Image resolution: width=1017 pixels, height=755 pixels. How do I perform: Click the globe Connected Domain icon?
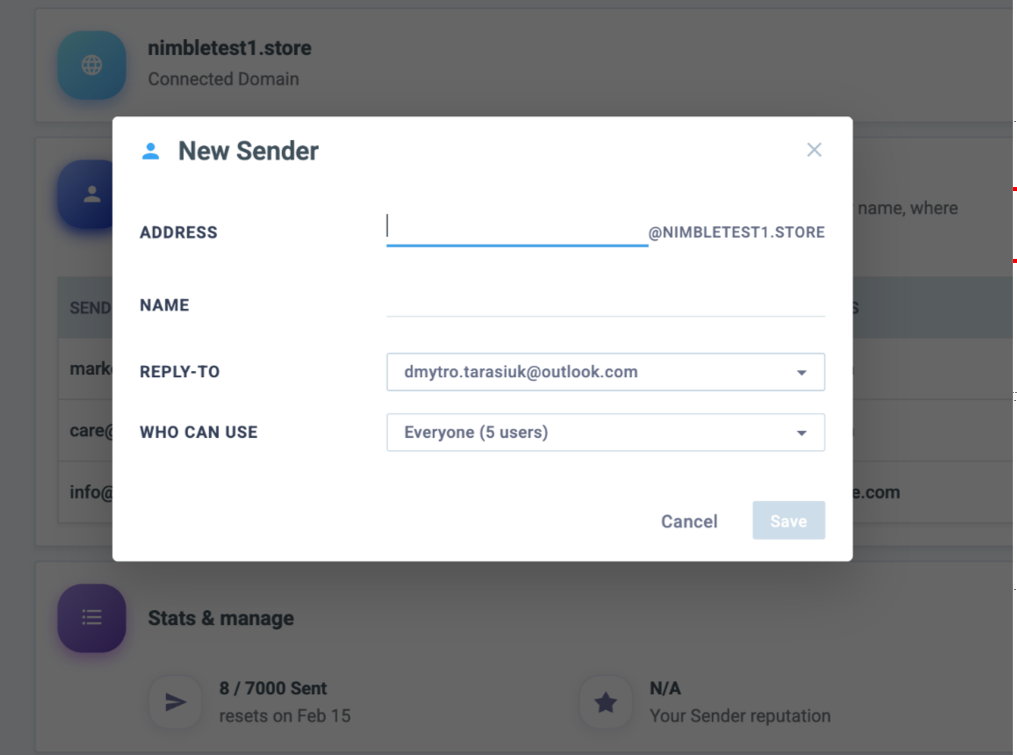coord(92,65)
